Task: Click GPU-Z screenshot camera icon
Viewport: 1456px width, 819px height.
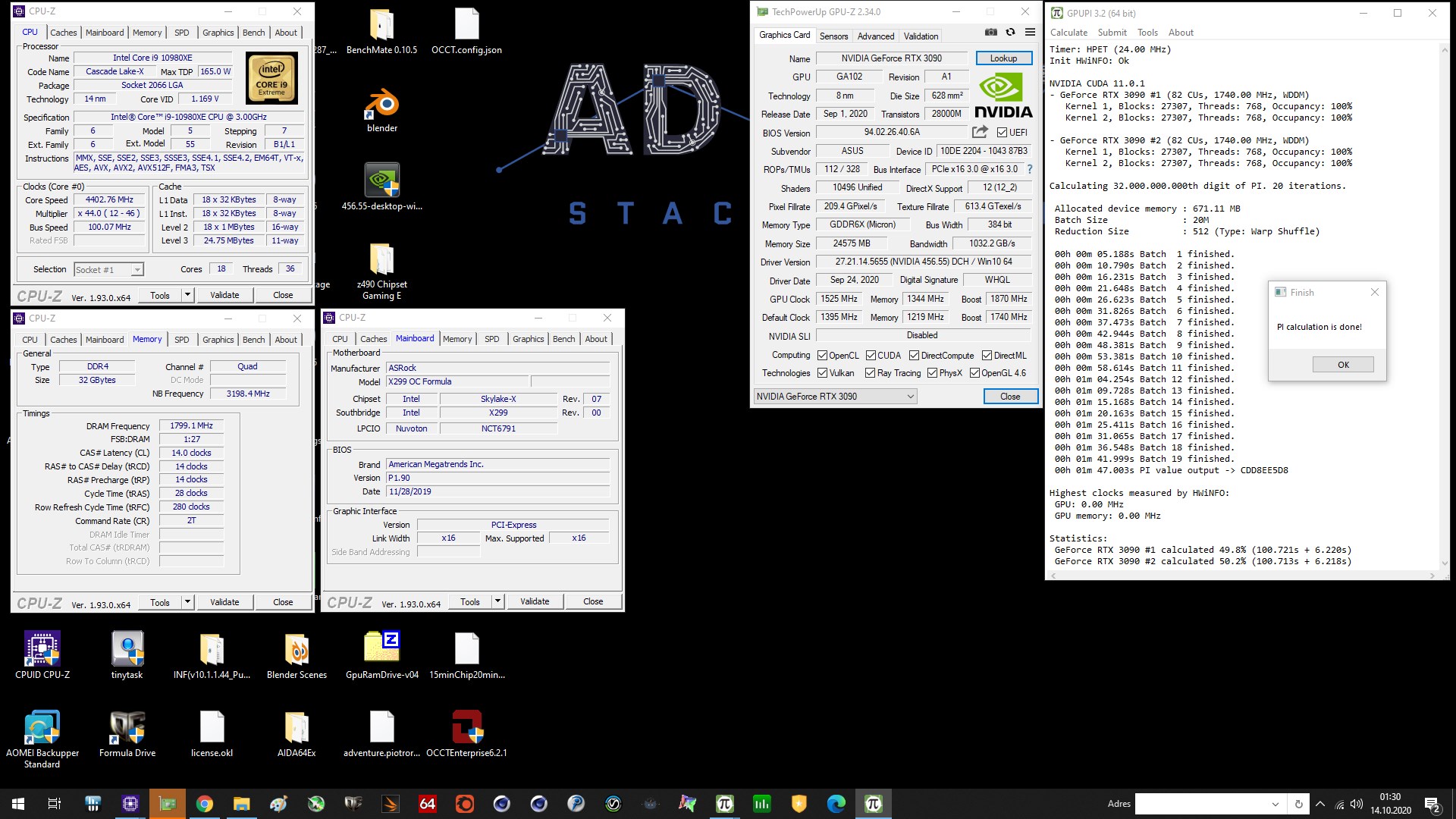Action: [990, 32]
